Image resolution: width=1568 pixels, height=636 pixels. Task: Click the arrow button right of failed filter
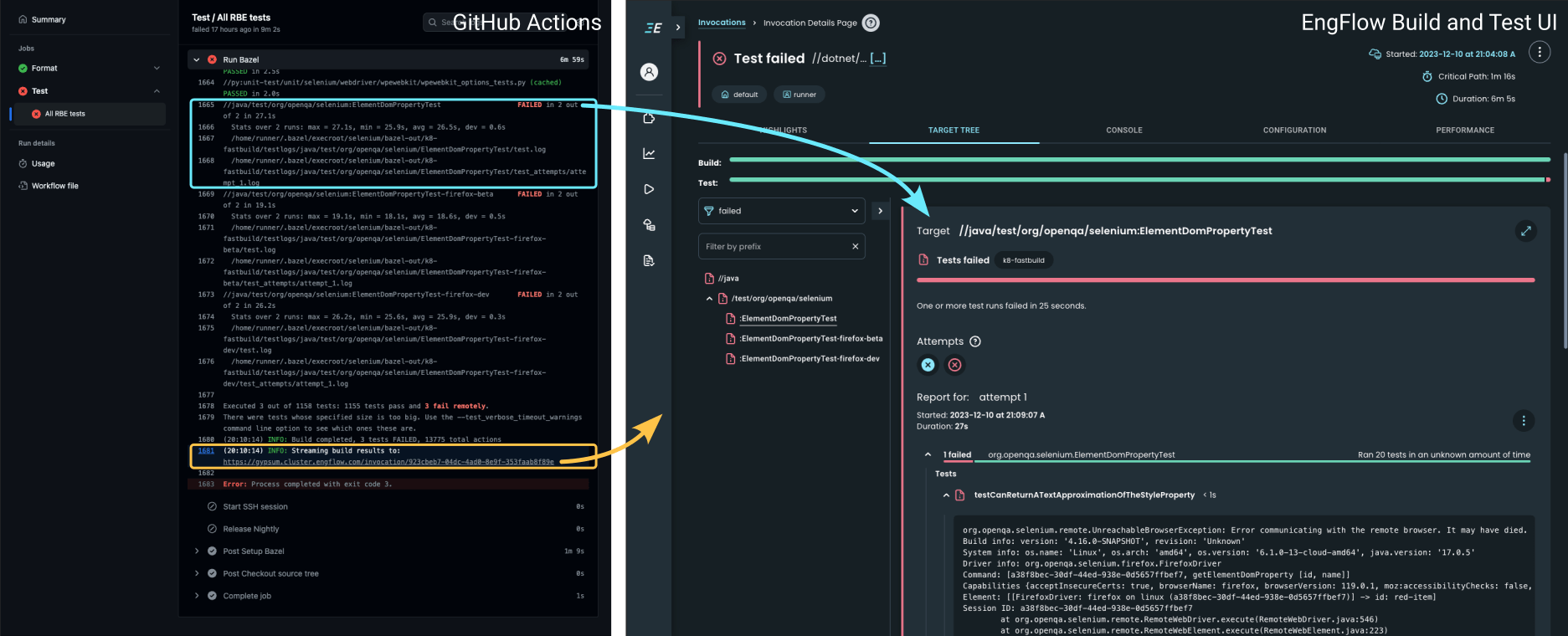click(x=880, y=211)
